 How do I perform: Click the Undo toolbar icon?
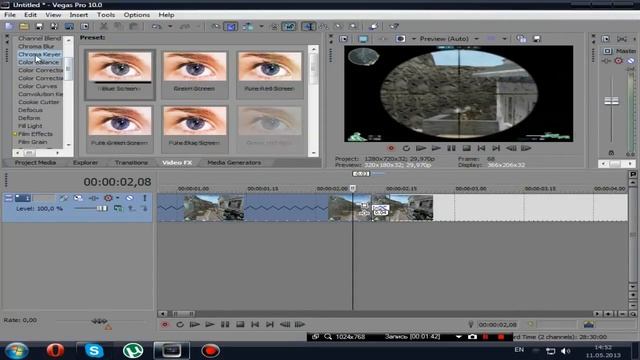(x=157, y=27)
